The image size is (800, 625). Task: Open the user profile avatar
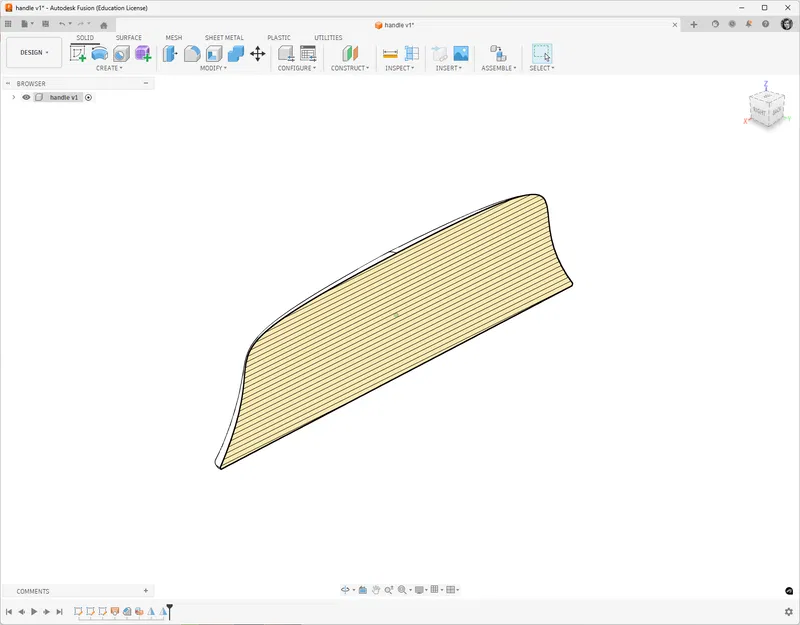tap(787, 24)
